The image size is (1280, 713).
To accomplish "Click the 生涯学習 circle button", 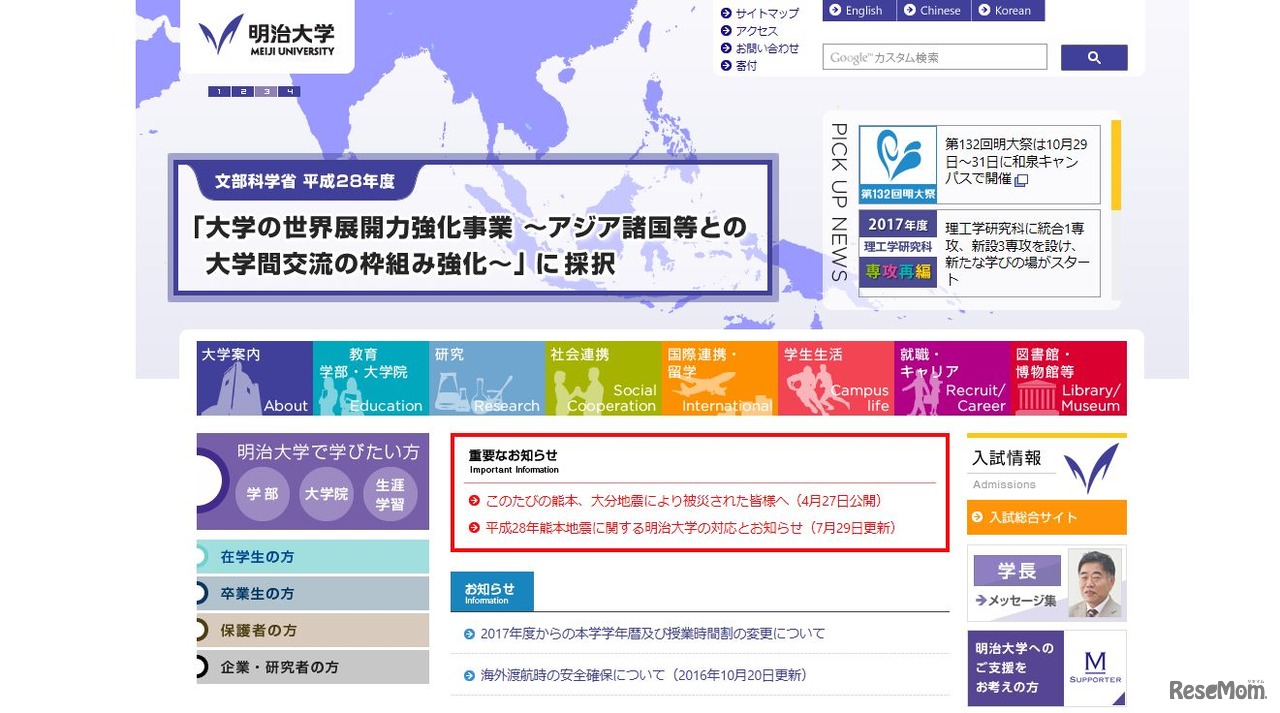I will coord(390,494).
